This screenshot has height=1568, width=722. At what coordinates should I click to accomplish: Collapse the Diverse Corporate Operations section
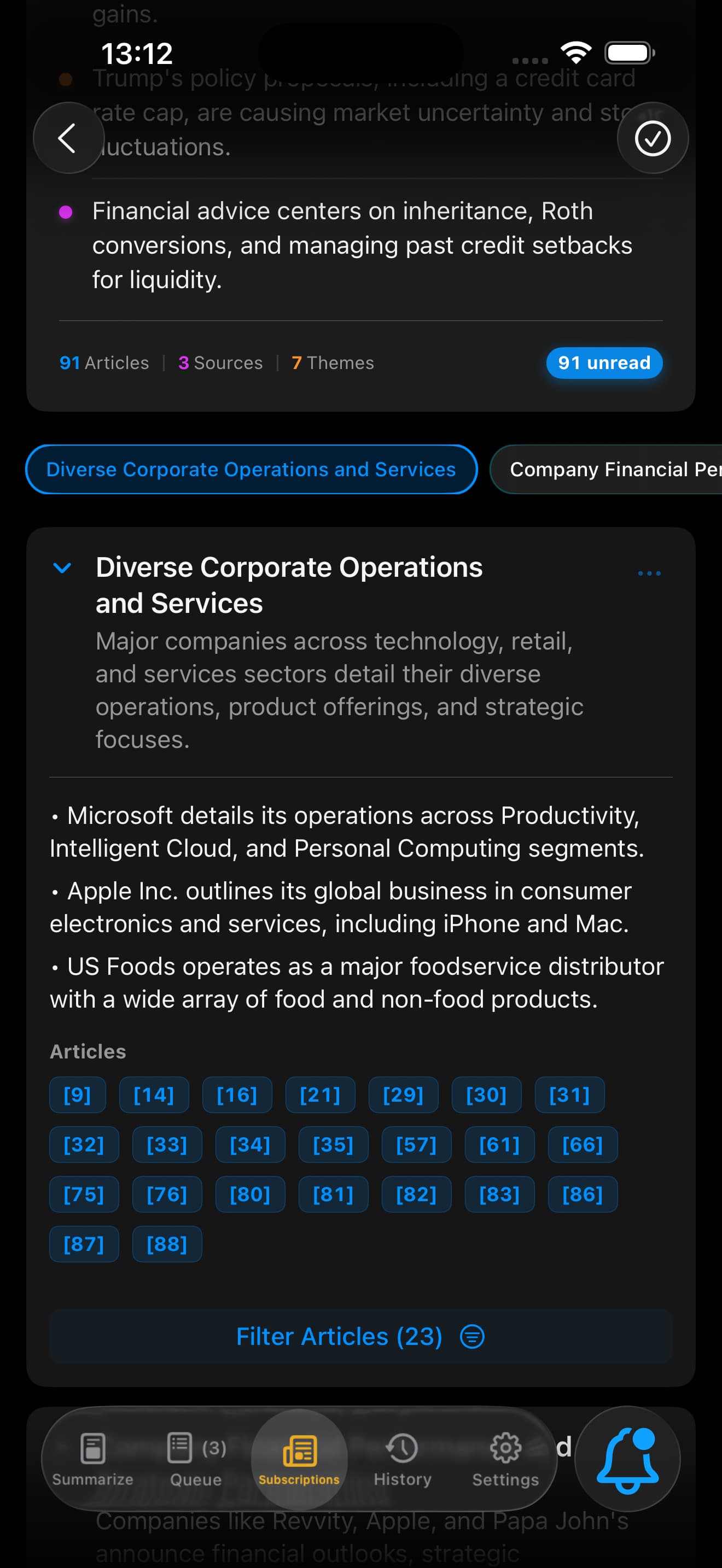pos(63,568)
